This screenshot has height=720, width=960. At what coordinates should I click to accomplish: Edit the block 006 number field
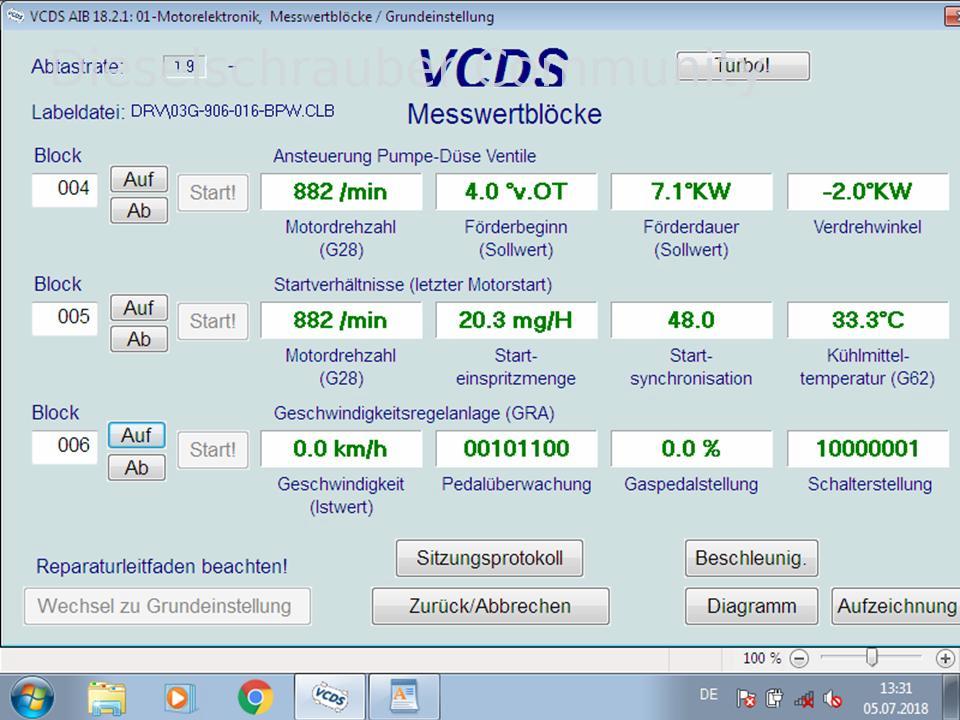[65, 447]
